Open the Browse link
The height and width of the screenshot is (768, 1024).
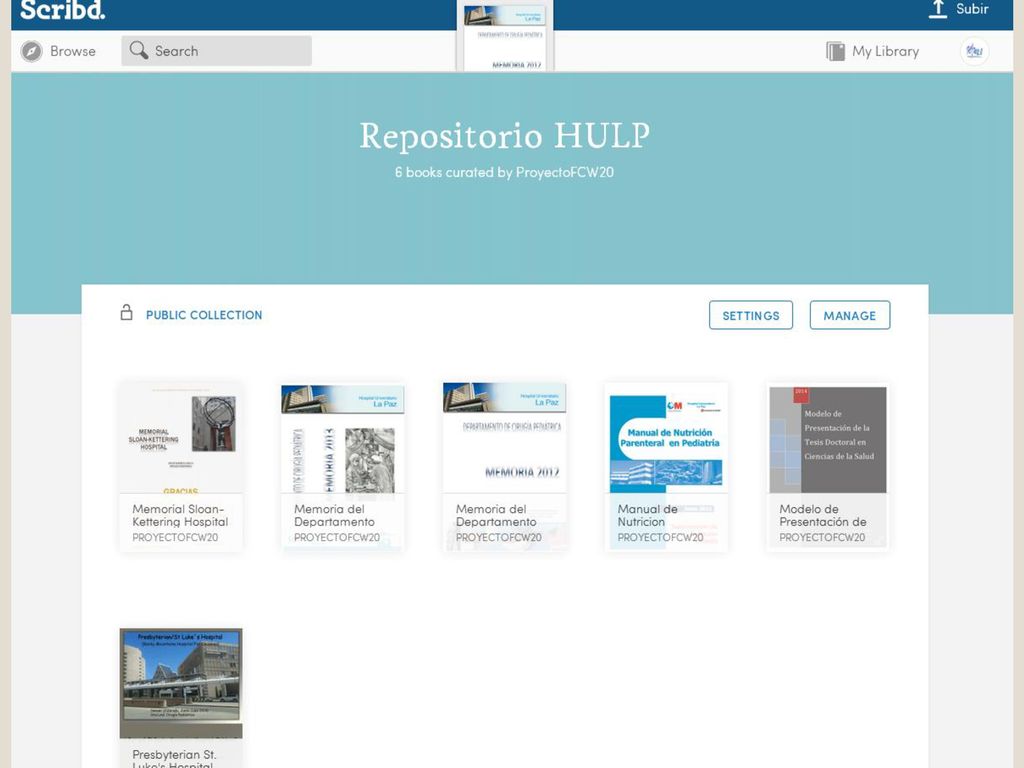(x=72, y=51)
